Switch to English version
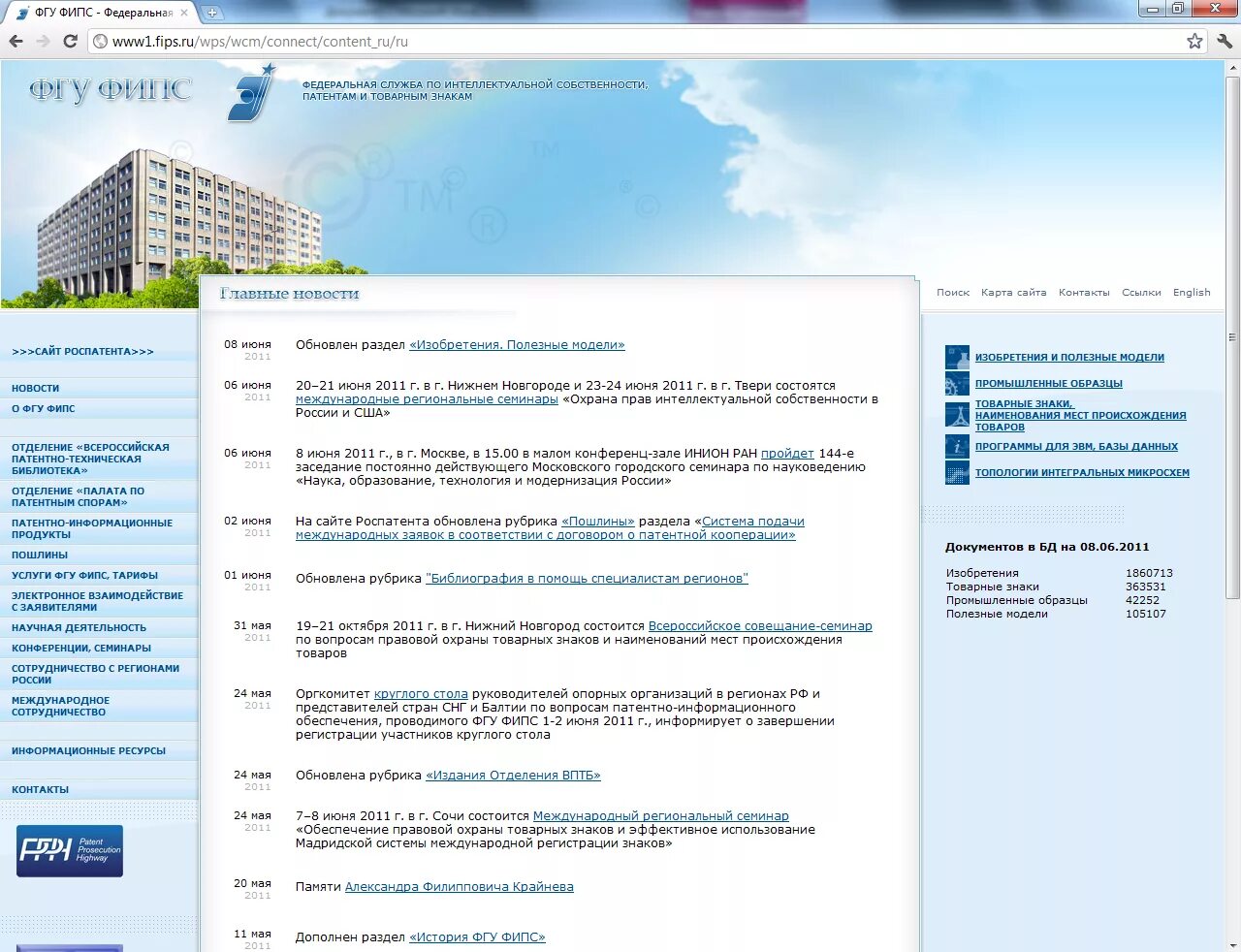1241x952 pixels. [1192, 292]
